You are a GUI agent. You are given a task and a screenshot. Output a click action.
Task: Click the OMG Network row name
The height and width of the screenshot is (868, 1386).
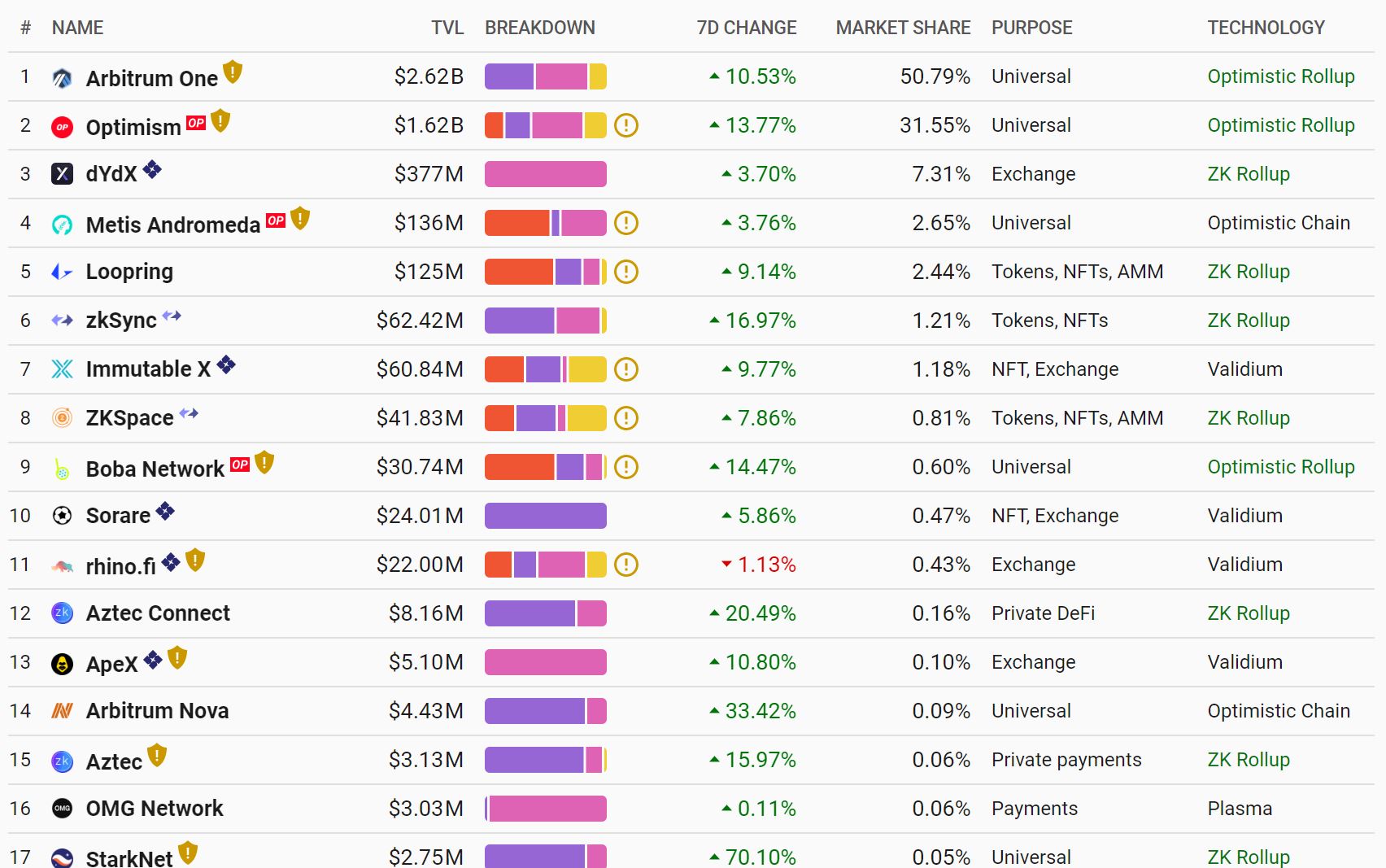coord(155,809)
